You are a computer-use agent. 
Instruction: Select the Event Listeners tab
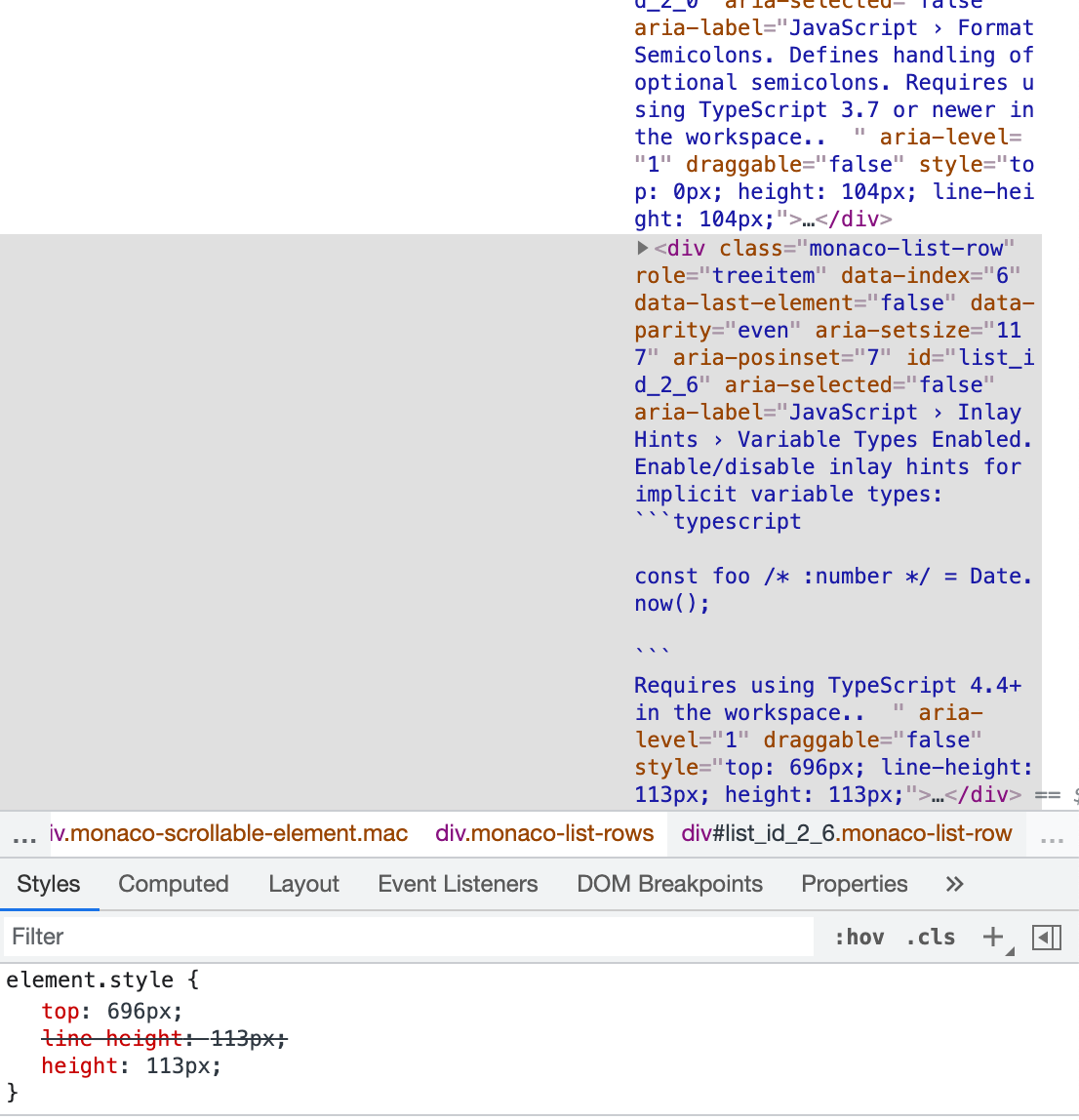[458, 884]
